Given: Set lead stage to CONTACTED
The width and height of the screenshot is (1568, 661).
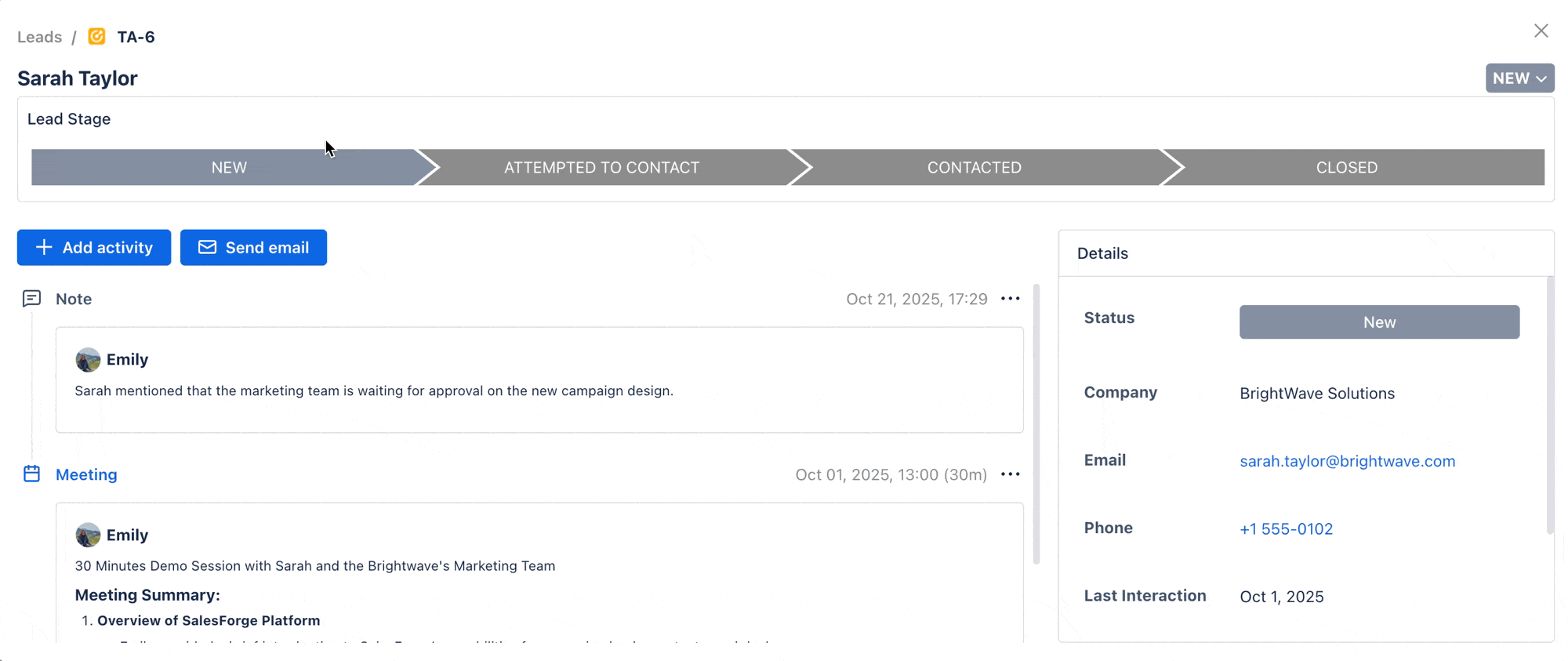Looking at the screenshot, I should coord(974,168).
